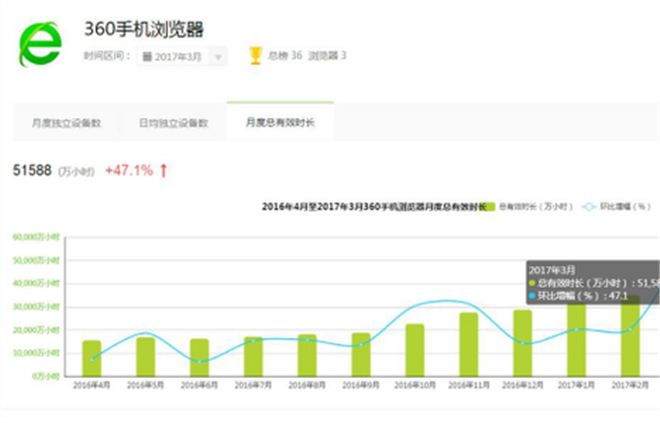Click the 2017年2月 bar

[x=630, y=336]
